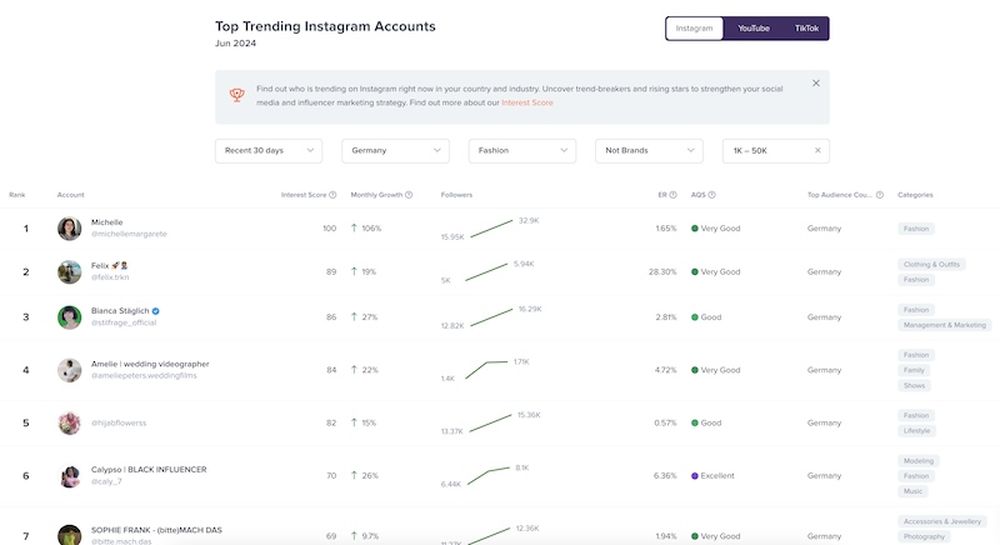Select Amelie's Family category tag
The height and width of the screenshot is (545, 1000).
(914, 370)
